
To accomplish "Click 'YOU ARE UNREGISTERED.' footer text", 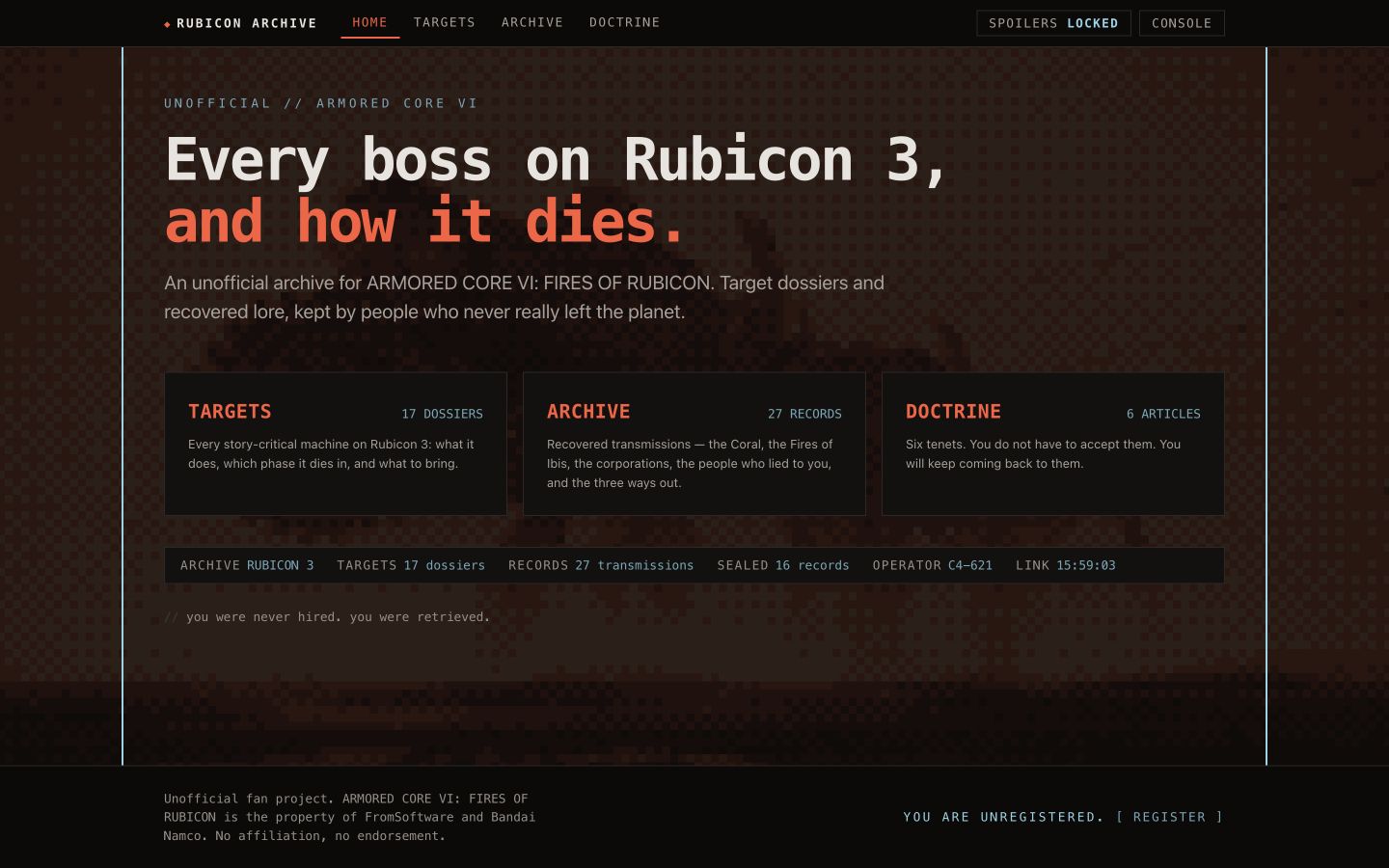I will (1003, 817).
